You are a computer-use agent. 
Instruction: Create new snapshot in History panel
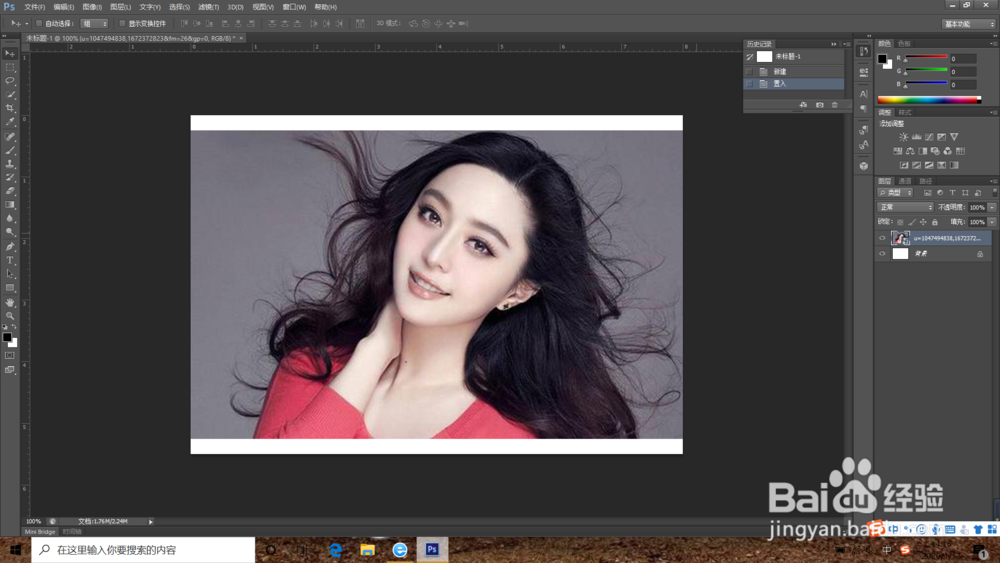(x=820, y=105)
